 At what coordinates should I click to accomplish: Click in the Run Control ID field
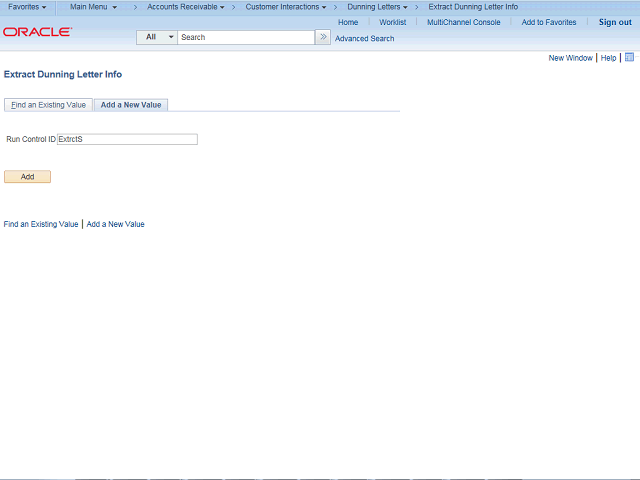click(x=127, y=139)
